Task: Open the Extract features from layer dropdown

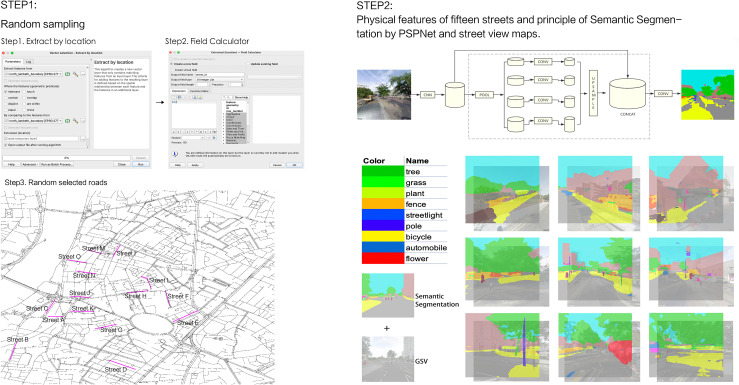Action: tap(33, 74)
